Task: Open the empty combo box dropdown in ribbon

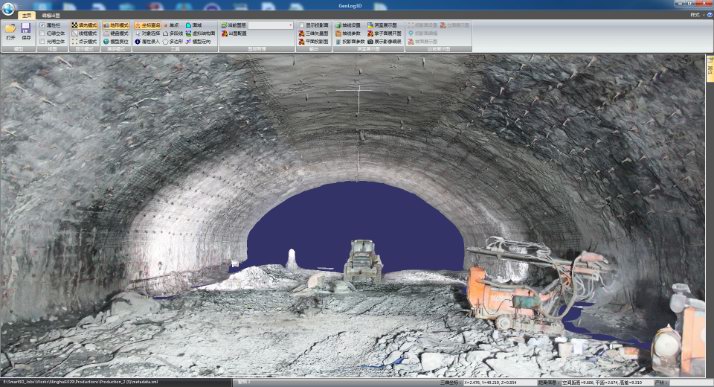Action: click(270, 25)
